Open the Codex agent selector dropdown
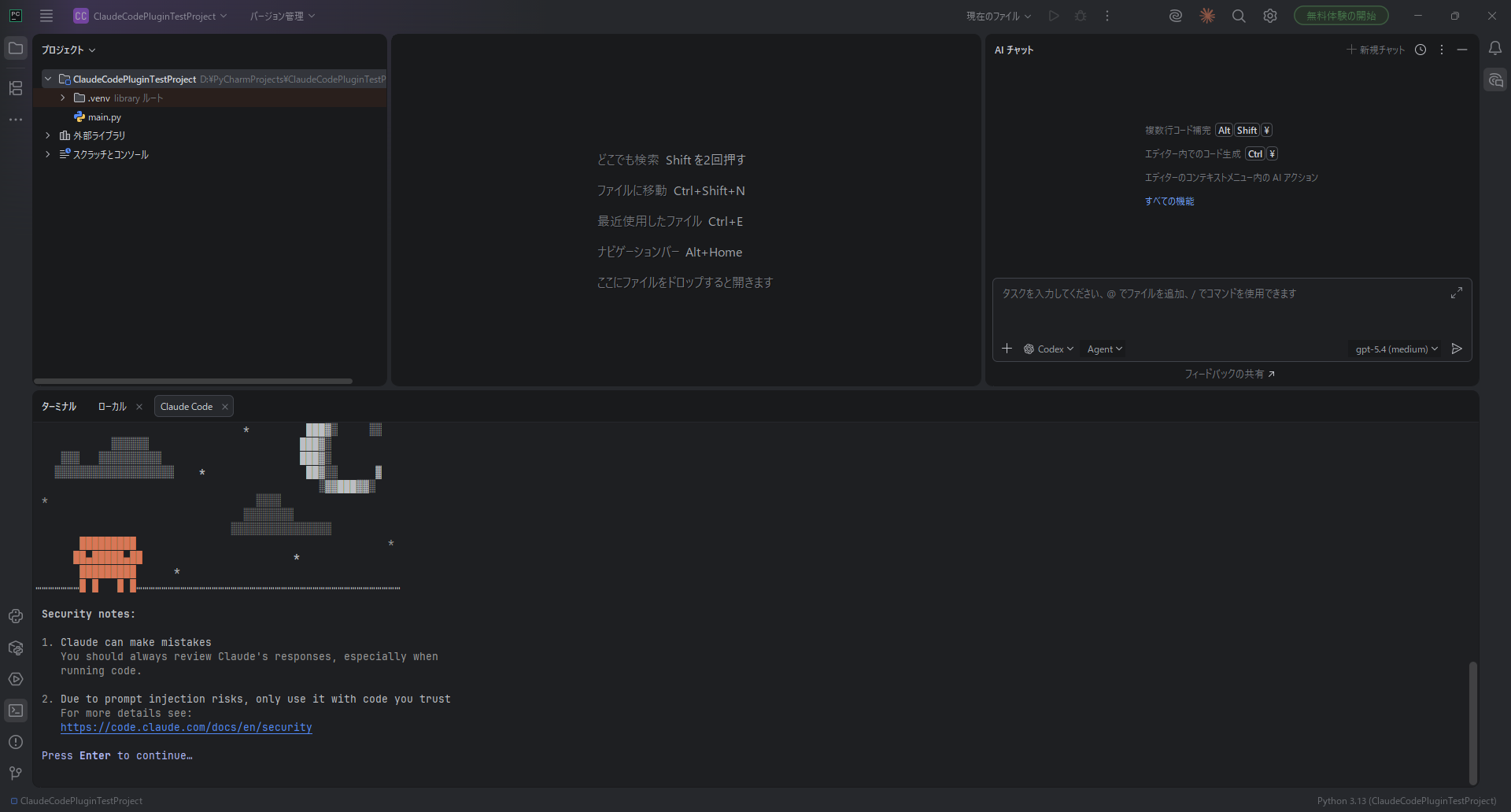Image resolution: width=1511 pixels, height=812 pixels. (1048, 349)
